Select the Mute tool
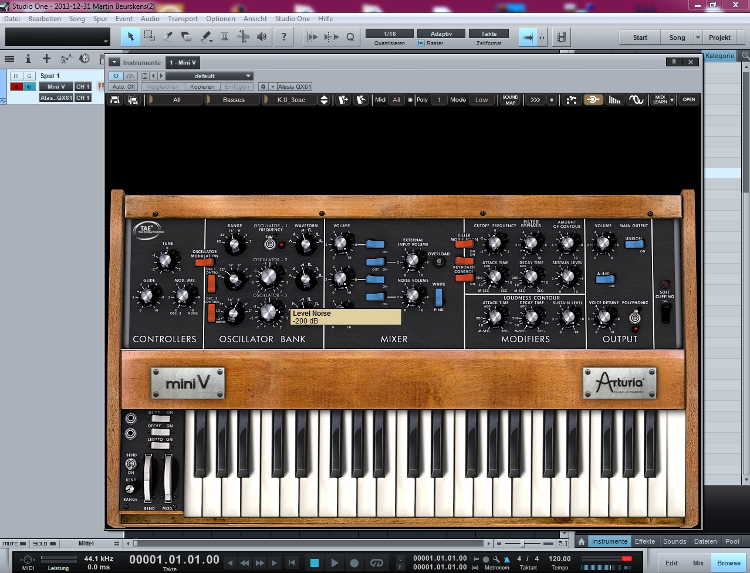Viewport: 750px width, 573px height. (x=224, y=37)
